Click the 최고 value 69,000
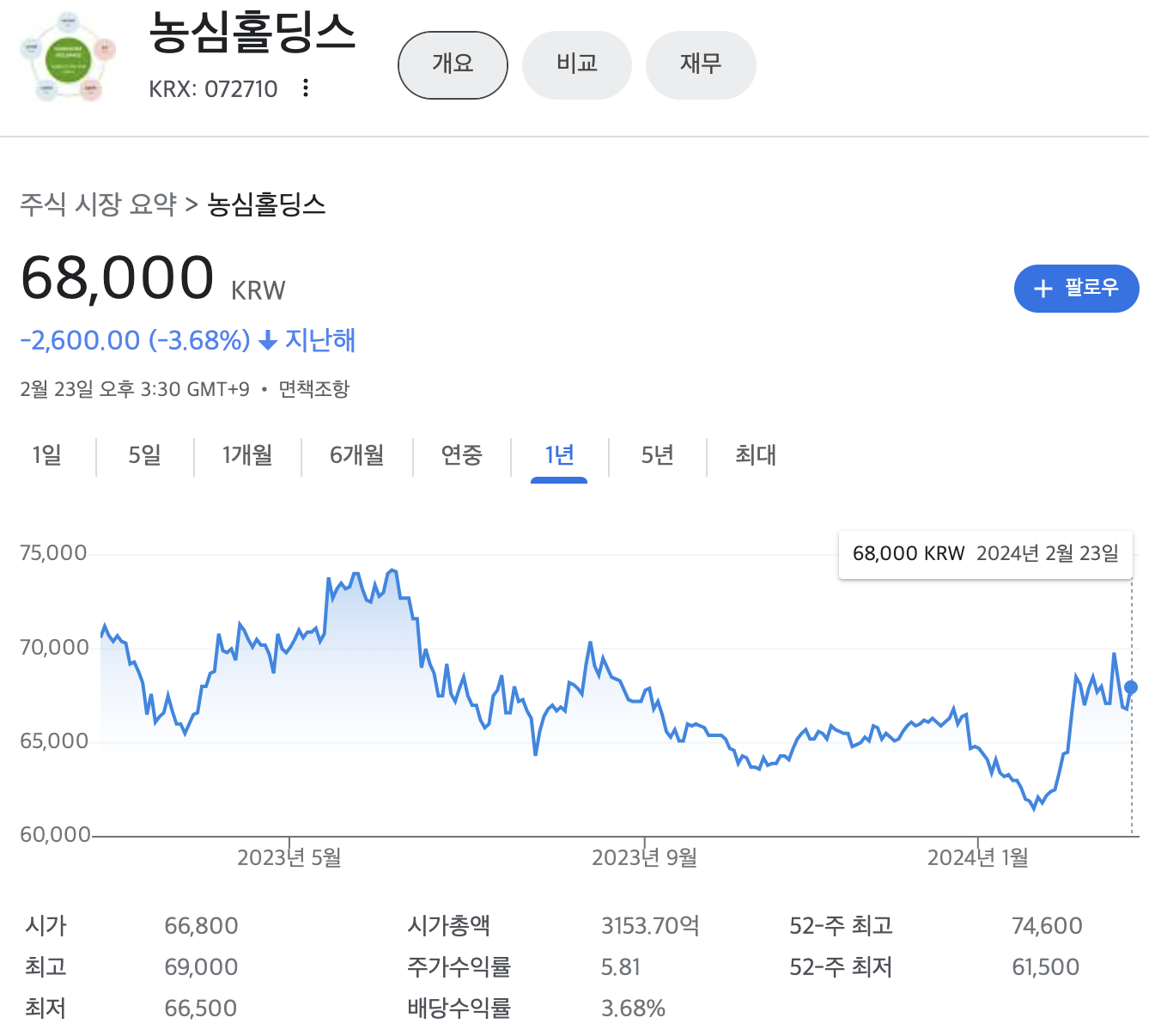Image resolution: width=1149 pixels, height=1036 pixels. 201,967
